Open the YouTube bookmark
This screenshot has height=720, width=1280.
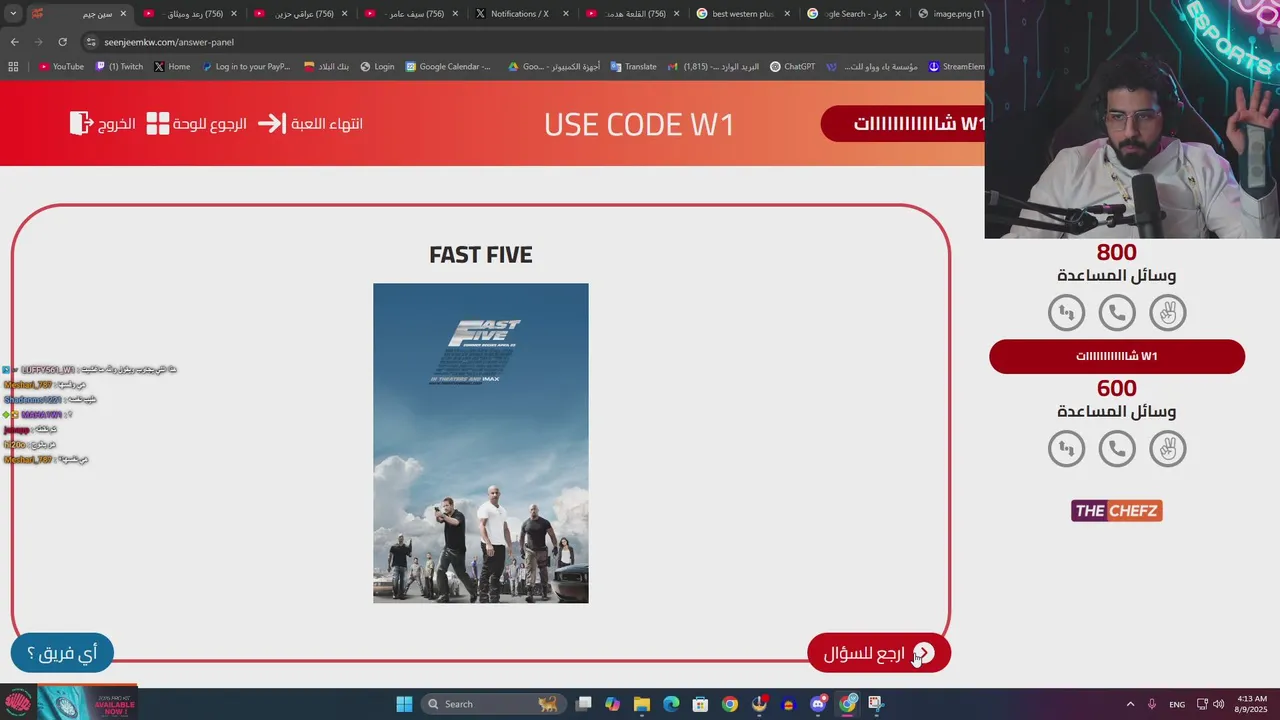coord(61,67)
